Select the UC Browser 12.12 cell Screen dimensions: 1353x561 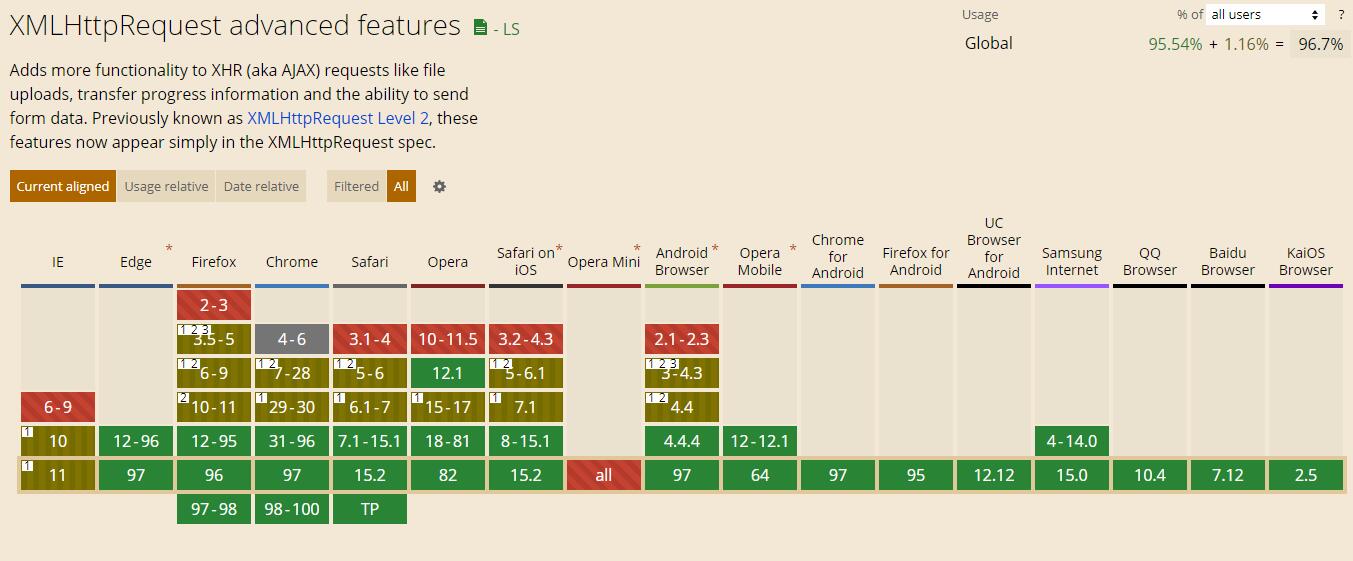pyautogui.click(x=994, y=475)
